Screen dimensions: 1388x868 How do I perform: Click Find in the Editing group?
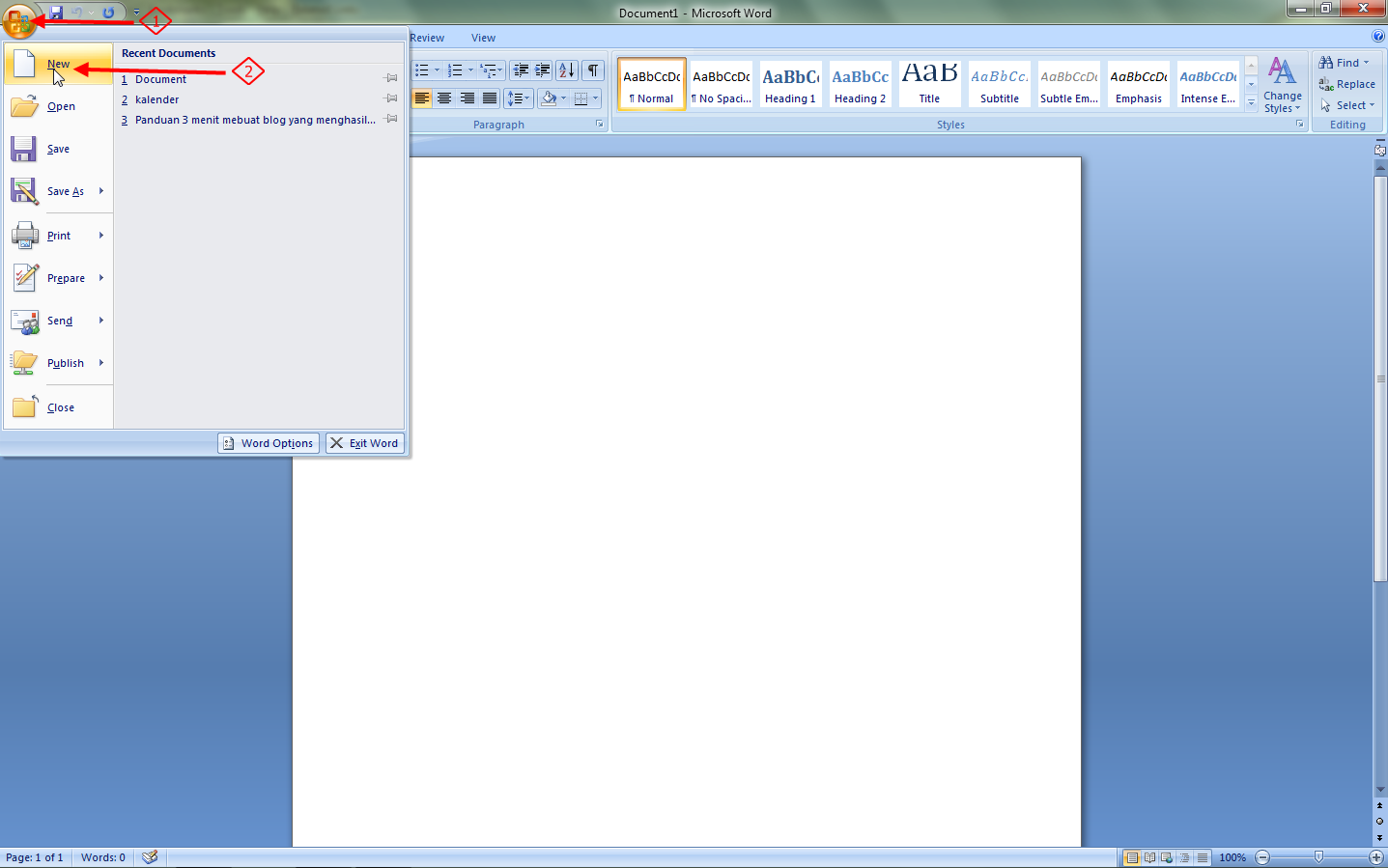click(x=1344, y=63)
